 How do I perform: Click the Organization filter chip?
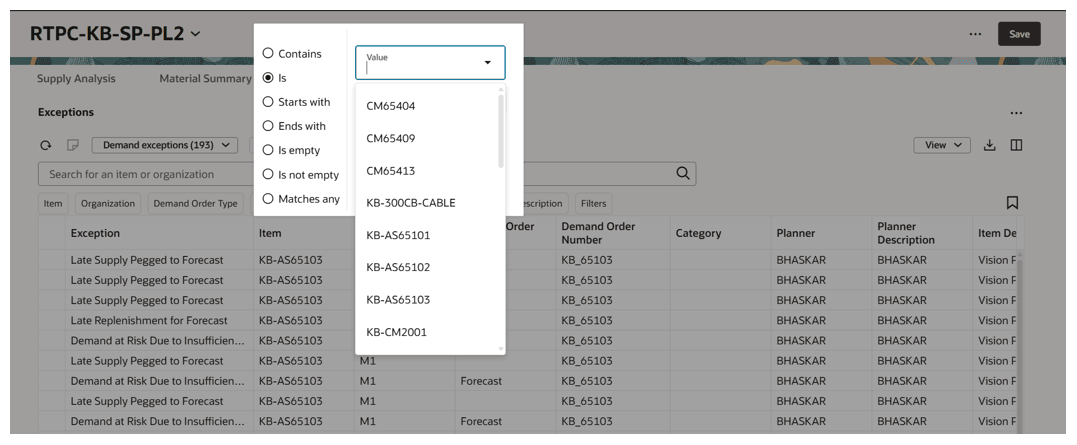point(108,203)
